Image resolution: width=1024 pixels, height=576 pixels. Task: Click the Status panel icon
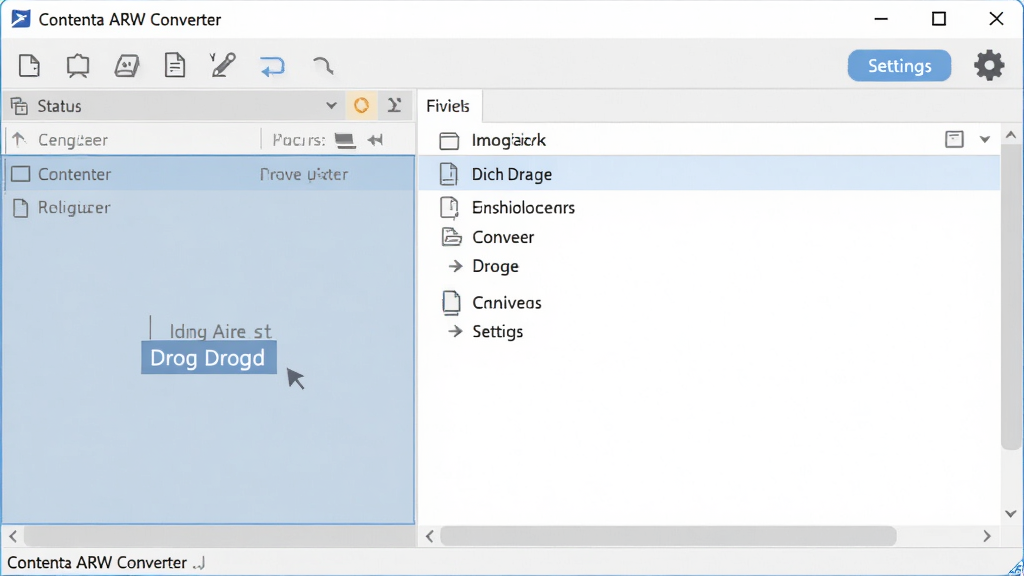point(20,106)
